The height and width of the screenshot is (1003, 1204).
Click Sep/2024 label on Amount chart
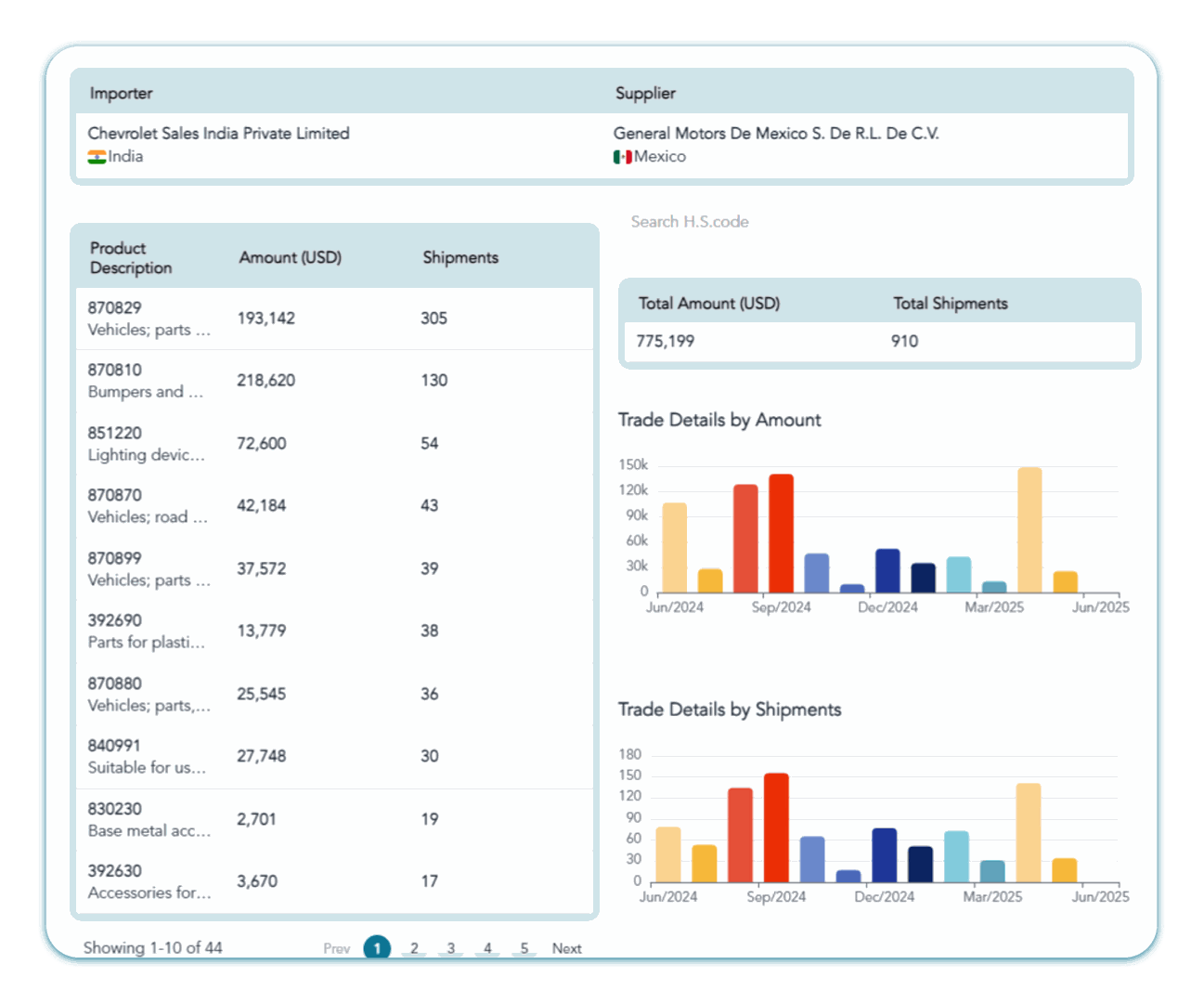click(781, 607)
